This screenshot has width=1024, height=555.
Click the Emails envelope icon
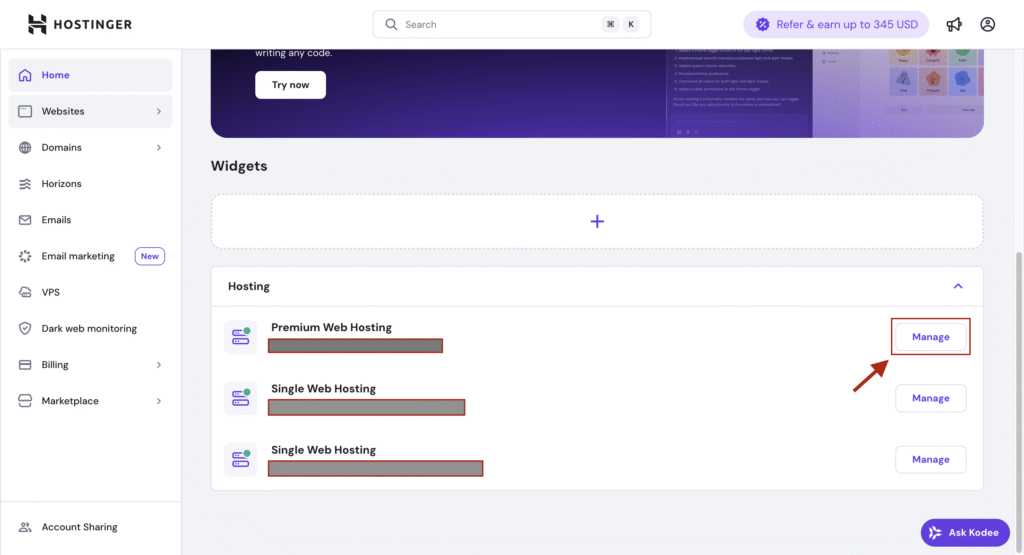tap(25, 220)
